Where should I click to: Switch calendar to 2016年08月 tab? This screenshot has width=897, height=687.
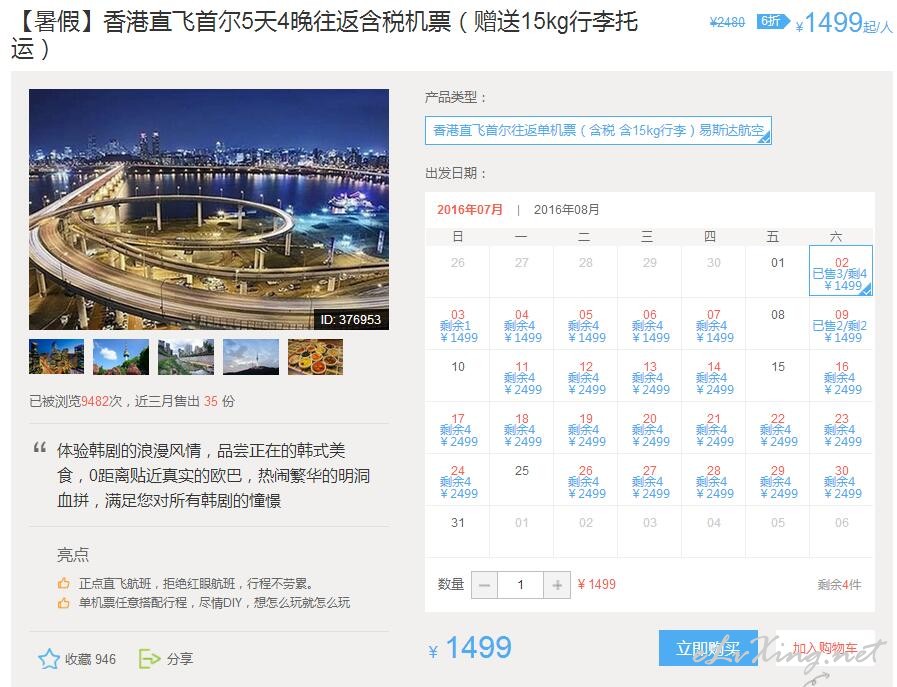coord(566,210)
